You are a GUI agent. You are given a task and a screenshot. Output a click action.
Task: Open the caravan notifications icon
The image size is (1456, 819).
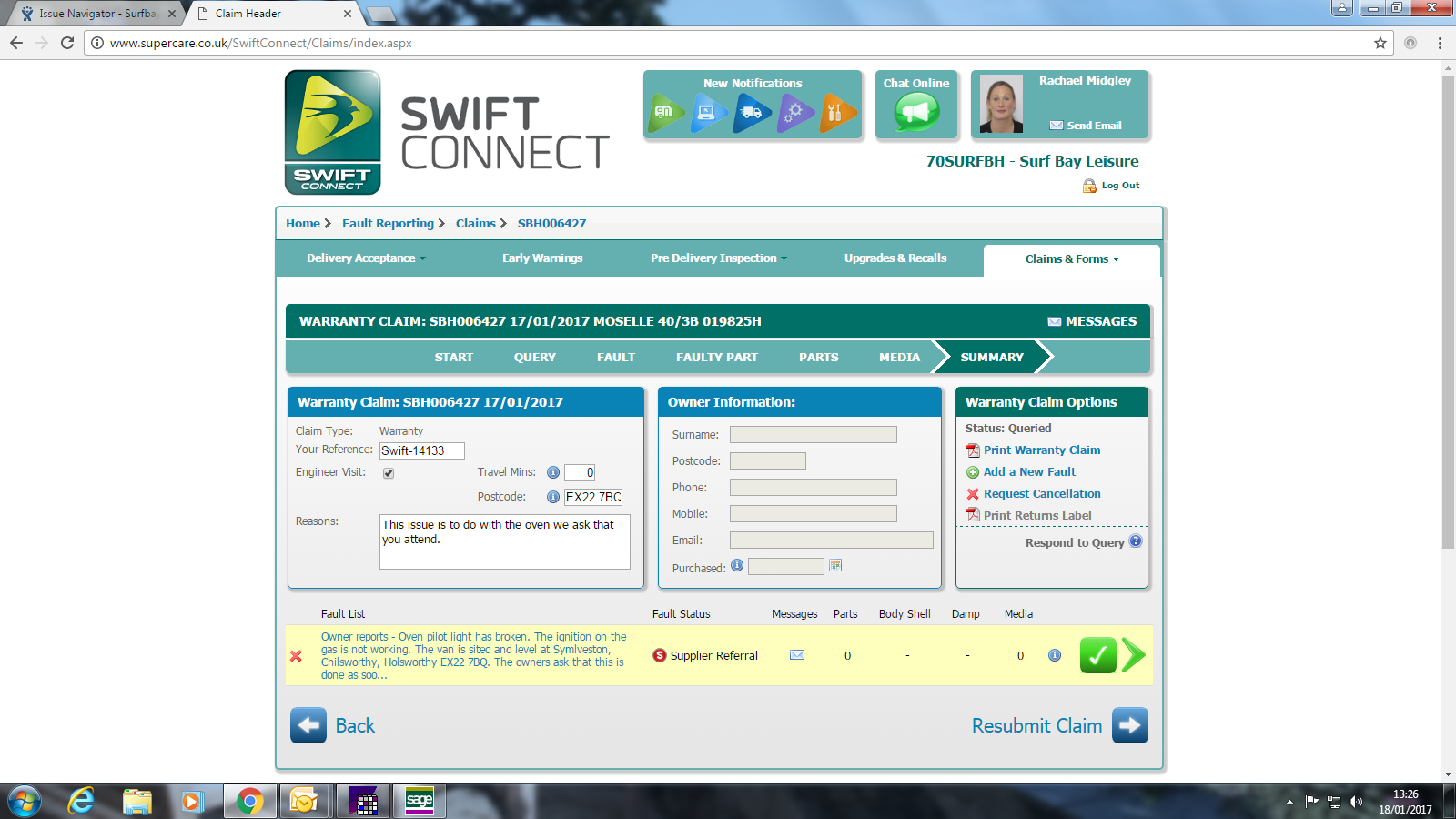pyautogui.click(x=665, y=113)
